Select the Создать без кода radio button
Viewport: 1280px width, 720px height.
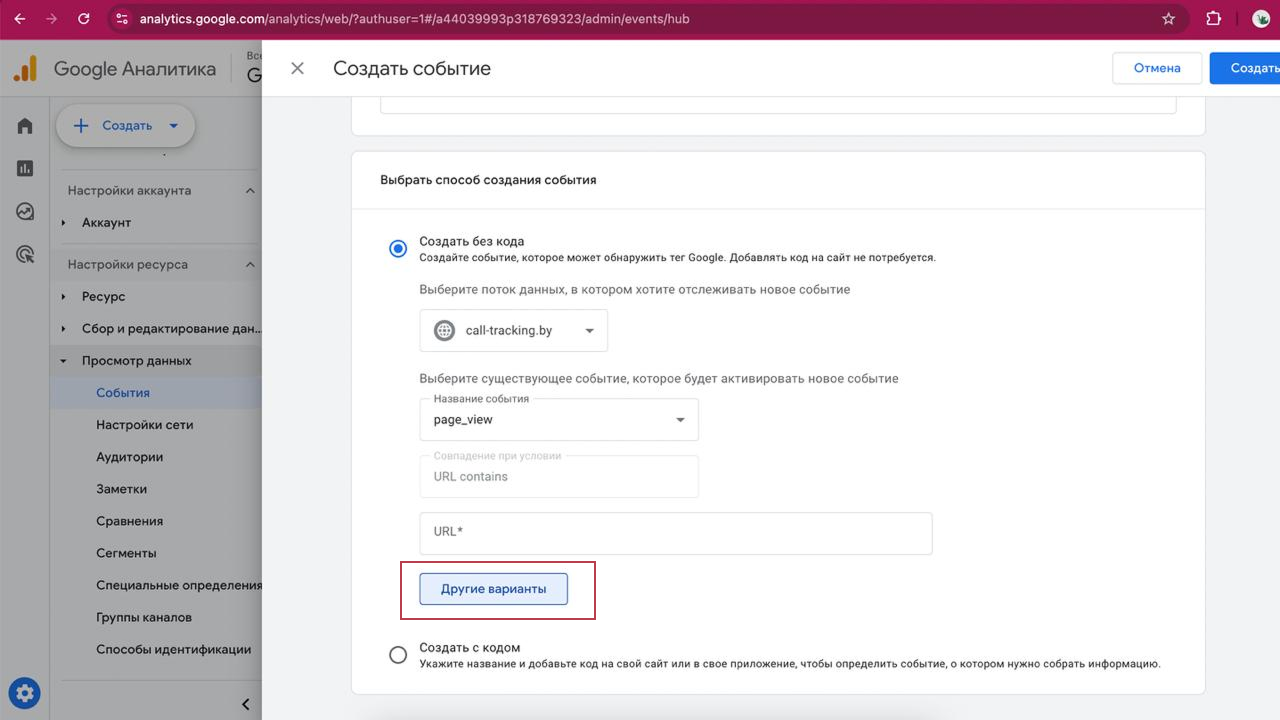(x=398, y=249)
